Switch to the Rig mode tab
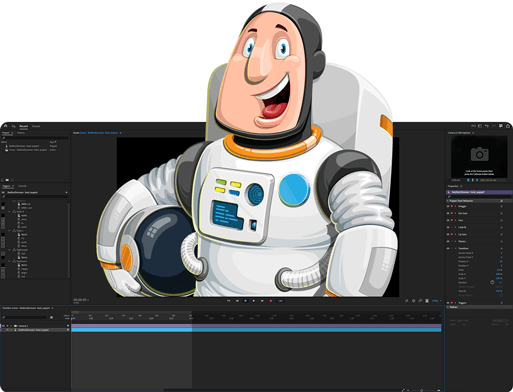The image size is (513, 392). [x=14, y=126]
